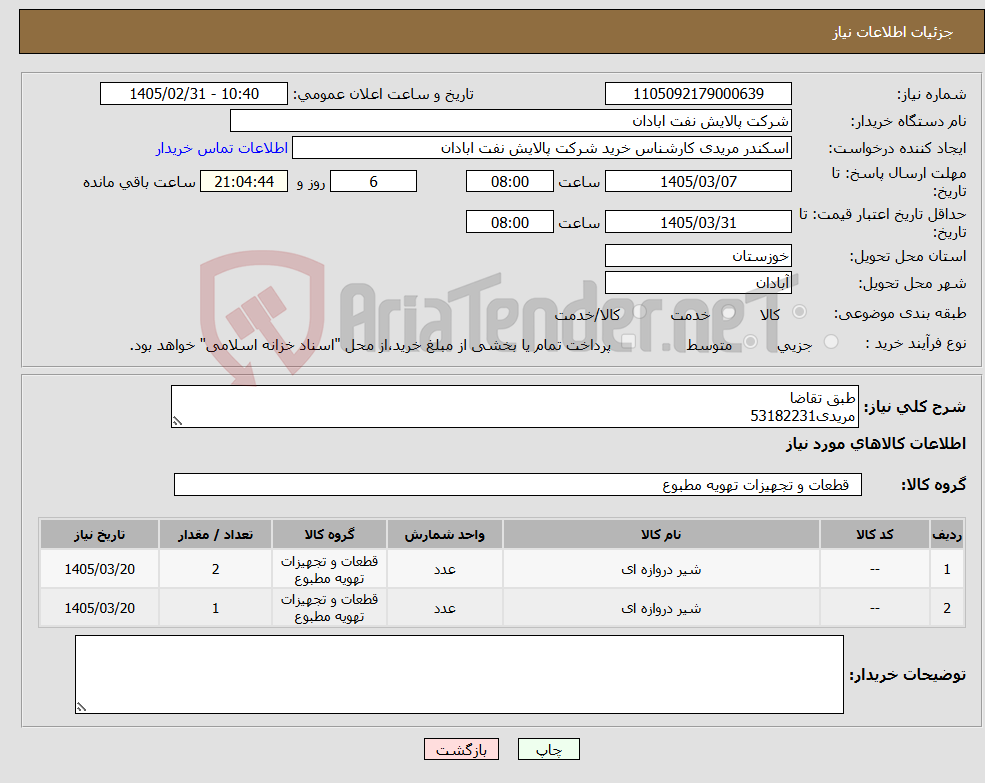Click the تاریخ نیاز column header

[x=99, y=535]
